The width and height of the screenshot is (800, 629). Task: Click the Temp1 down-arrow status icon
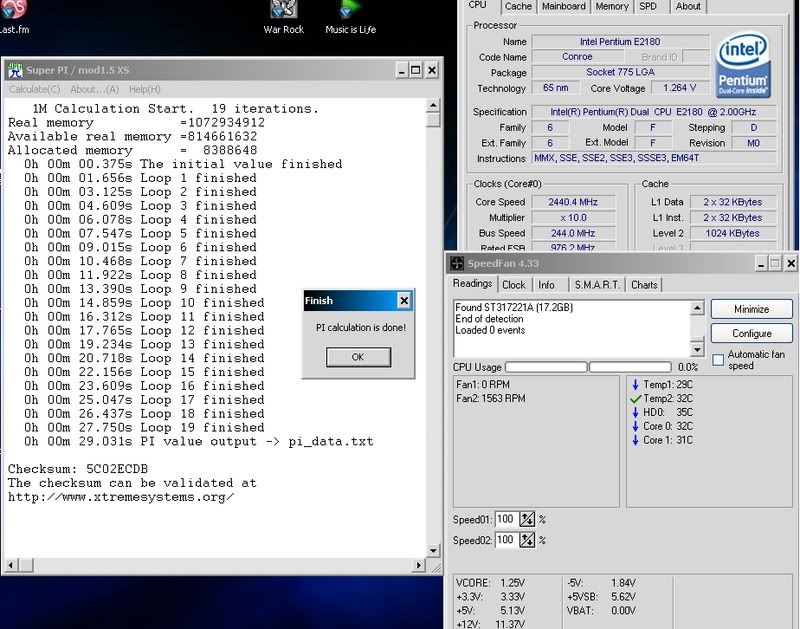(635, 385)
